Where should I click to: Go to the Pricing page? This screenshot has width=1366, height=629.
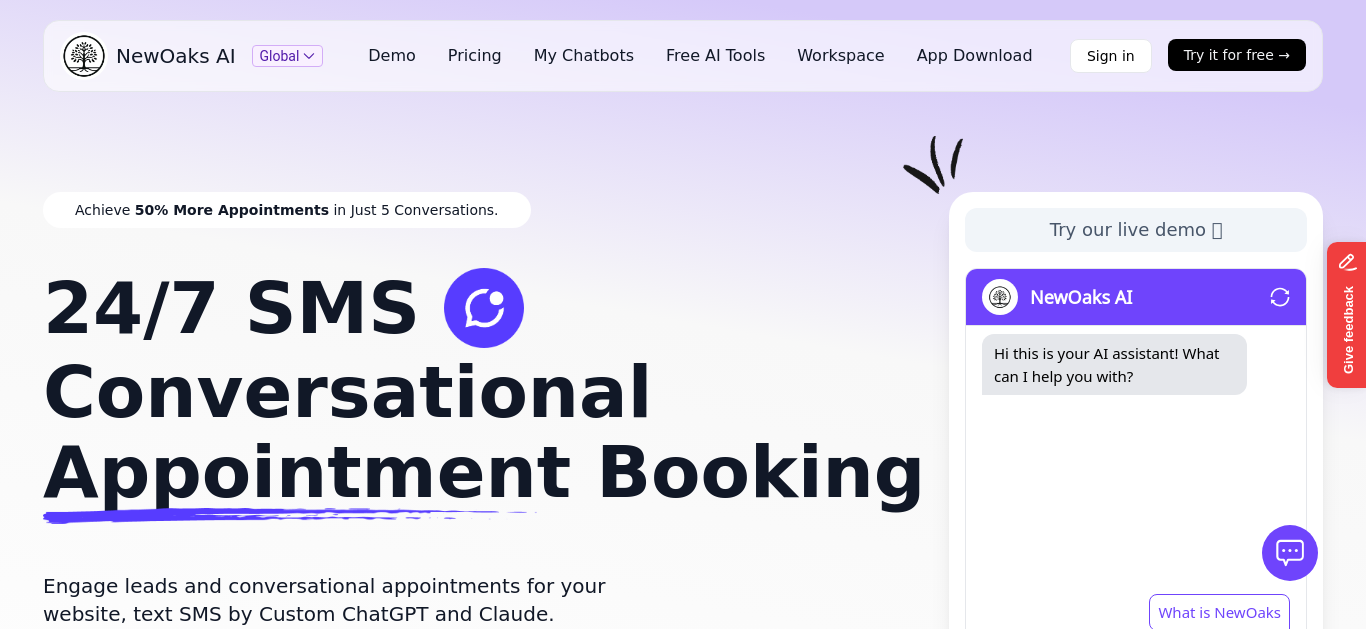click(475, 56)
